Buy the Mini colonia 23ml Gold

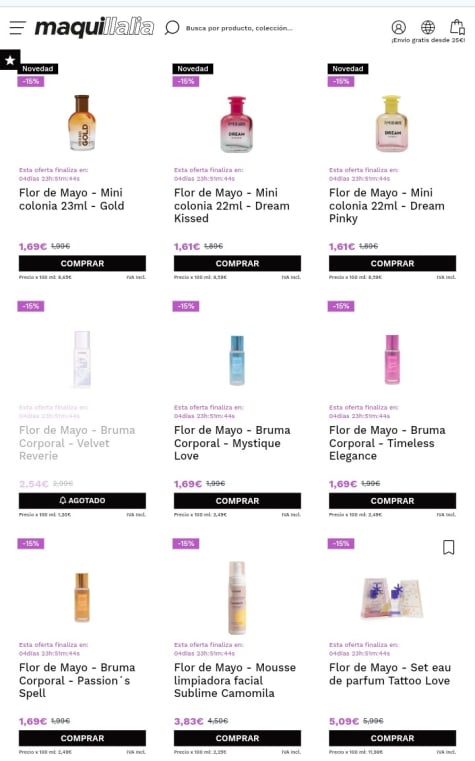click(x=82, y=263)
